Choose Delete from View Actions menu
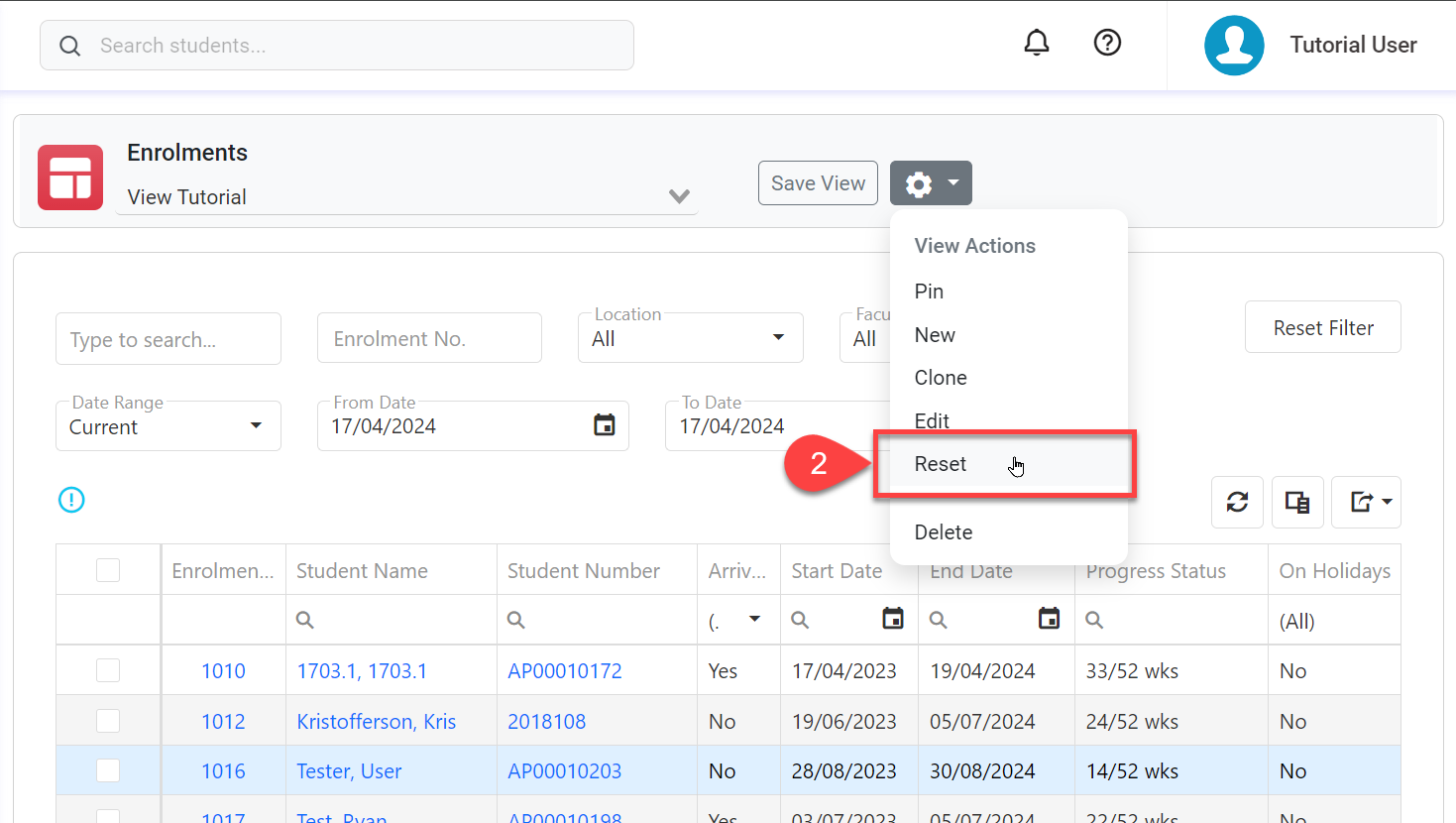Screen dimensions: 1456x823 click(x=1008, y=532)
